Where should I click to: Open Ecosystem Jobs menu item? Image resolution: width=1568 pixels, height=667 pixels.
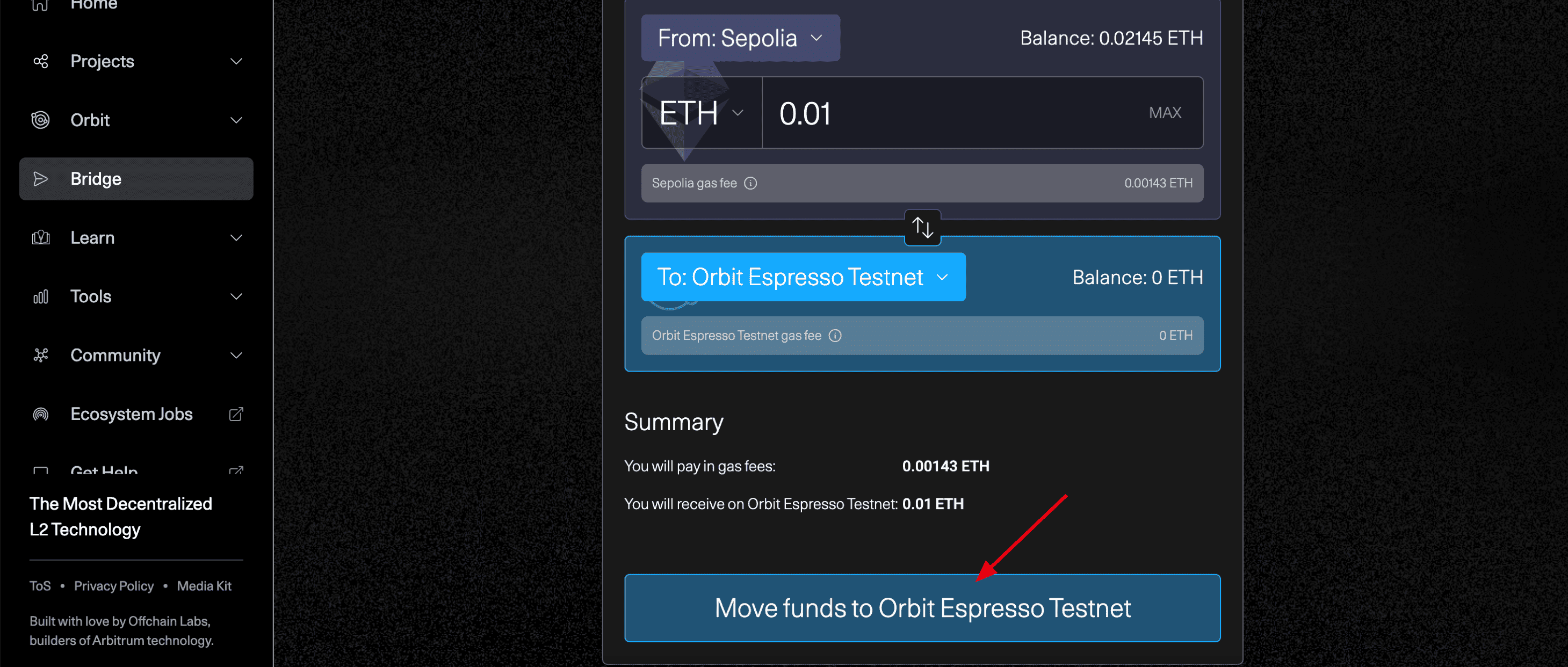(x=132, y=415)
